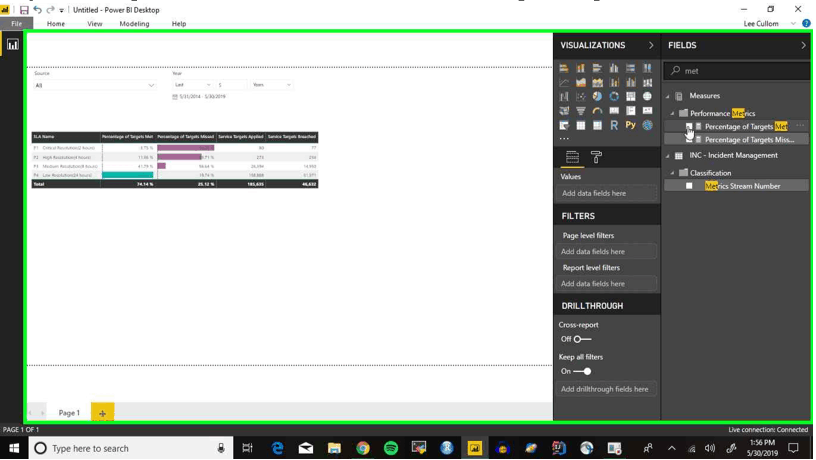Collapse INC - Incident Management table

click(x=668, y=156)
